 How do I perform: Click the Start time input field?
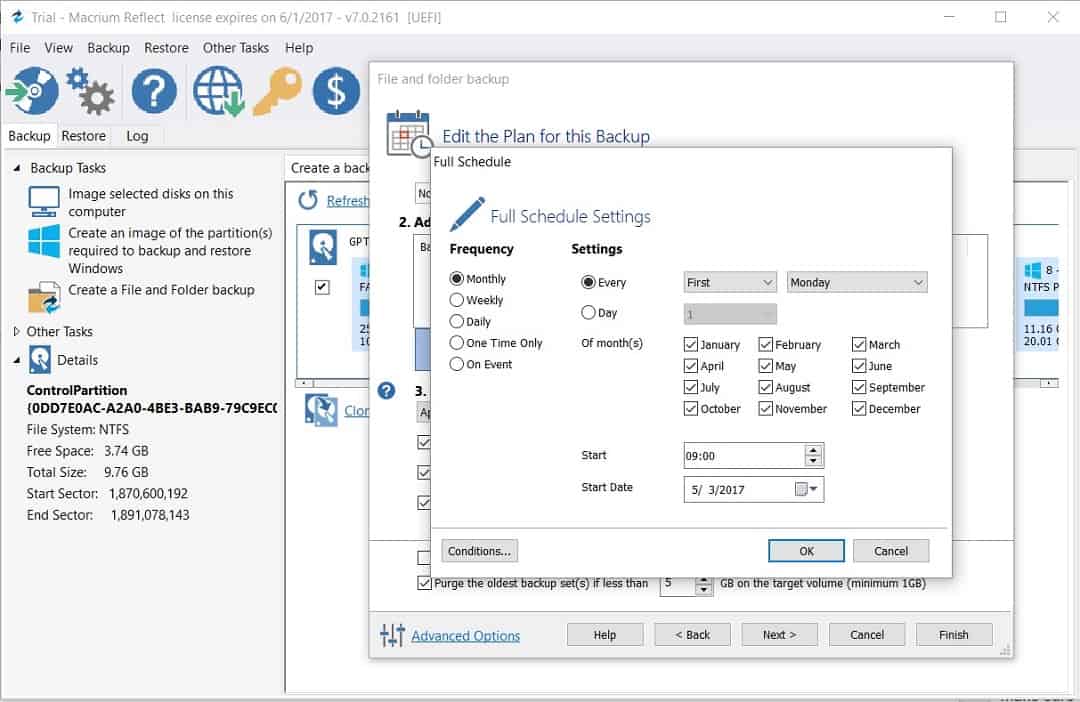click(744, 455)
